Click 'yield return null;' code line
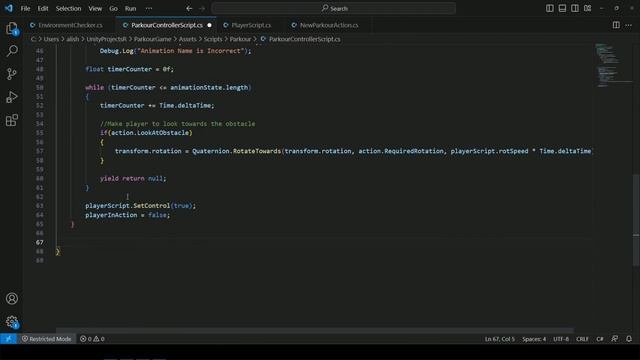The height and width of the screenshot is (360, 640). [x=133, y=178]
